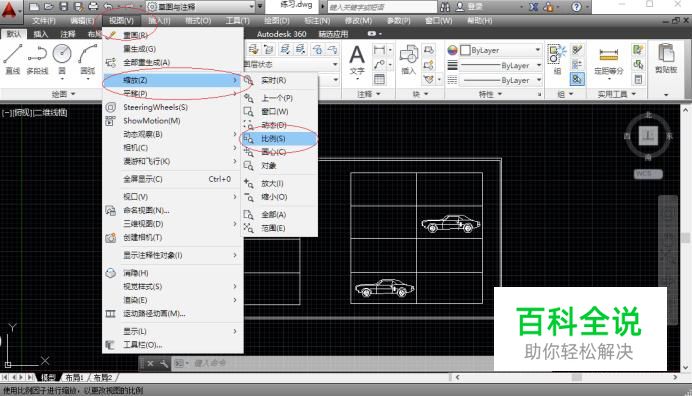The width and height of the screenshot is (692, 396).
Task: Open the 工具(T) menu
Action: (237, 21)
